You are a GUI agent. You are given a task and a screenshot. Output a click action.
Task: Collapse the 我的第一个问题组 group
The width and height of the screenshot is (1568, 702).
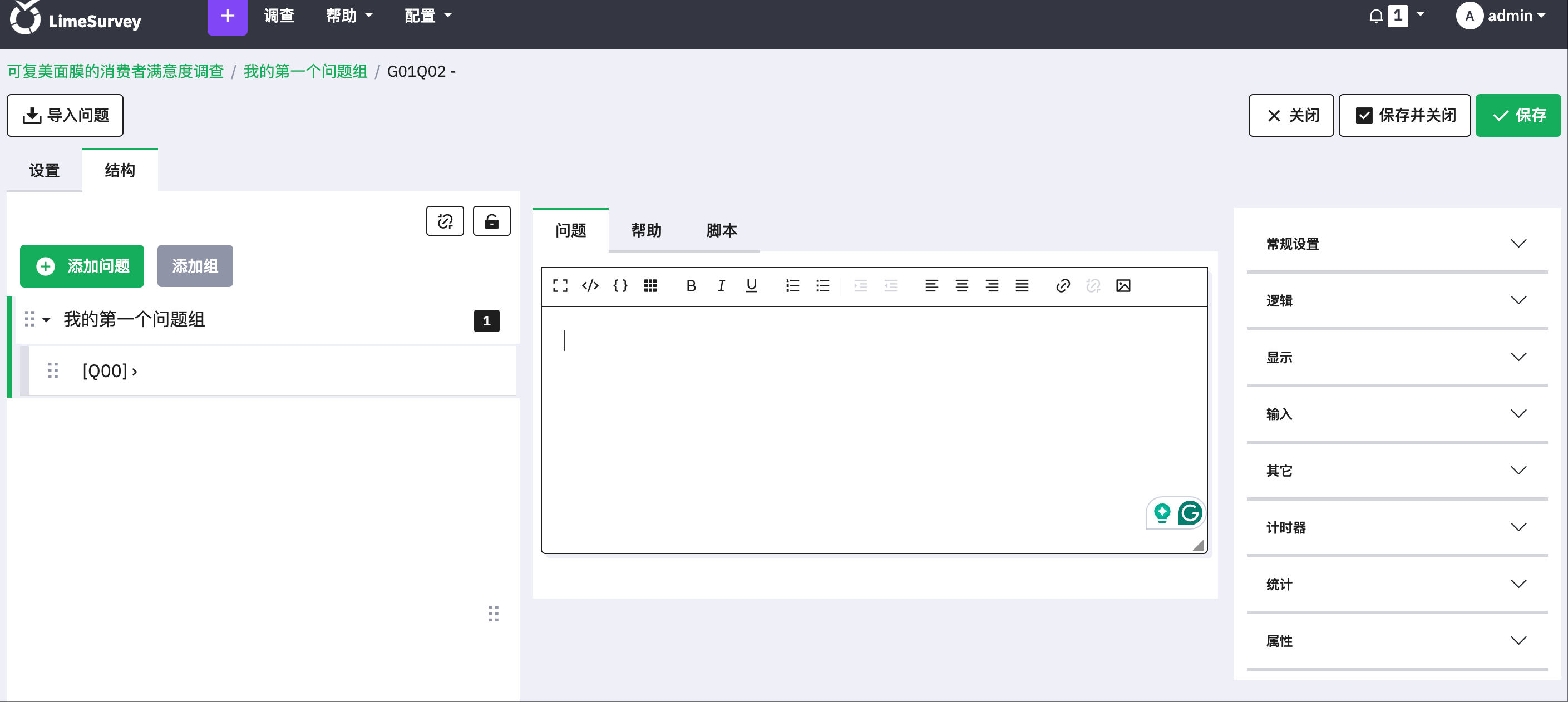pyautogui.click(x=46, y=319)
